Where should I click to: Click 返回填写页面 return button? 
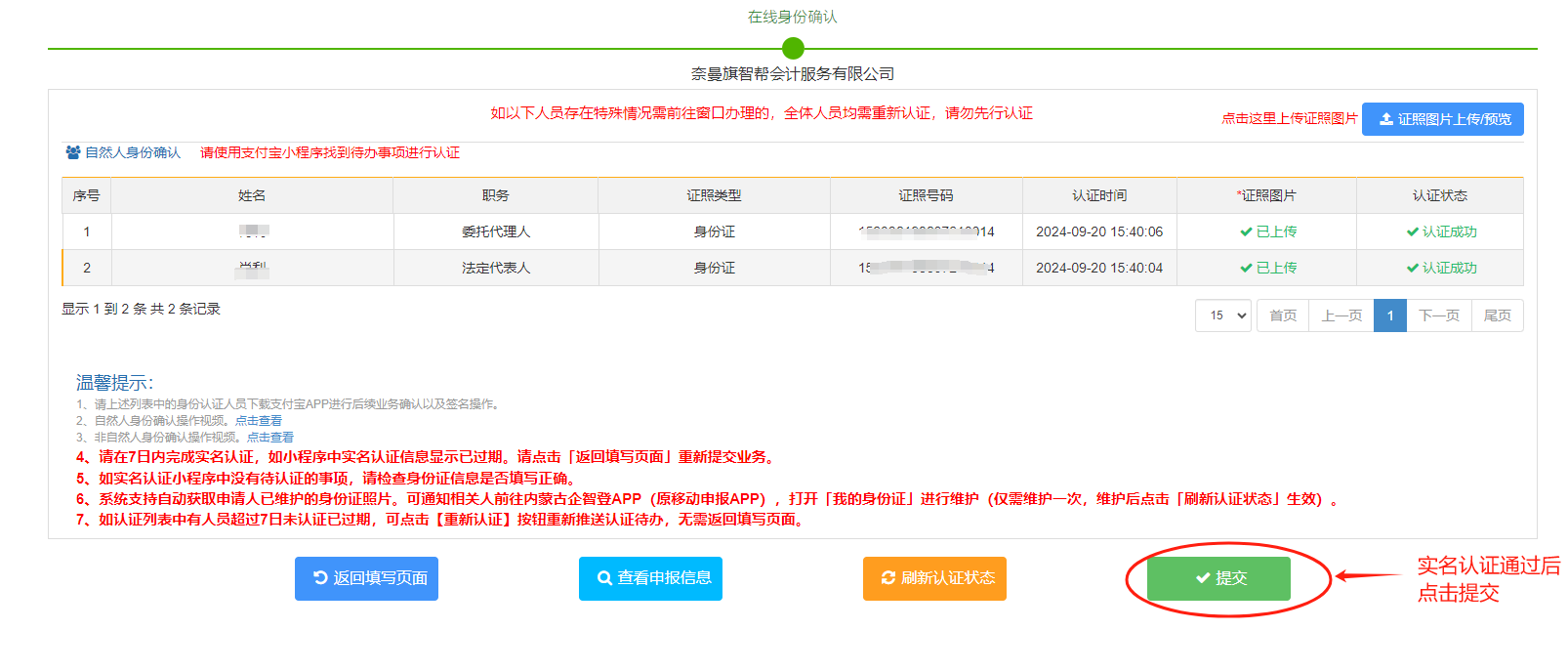click(366, 578)
